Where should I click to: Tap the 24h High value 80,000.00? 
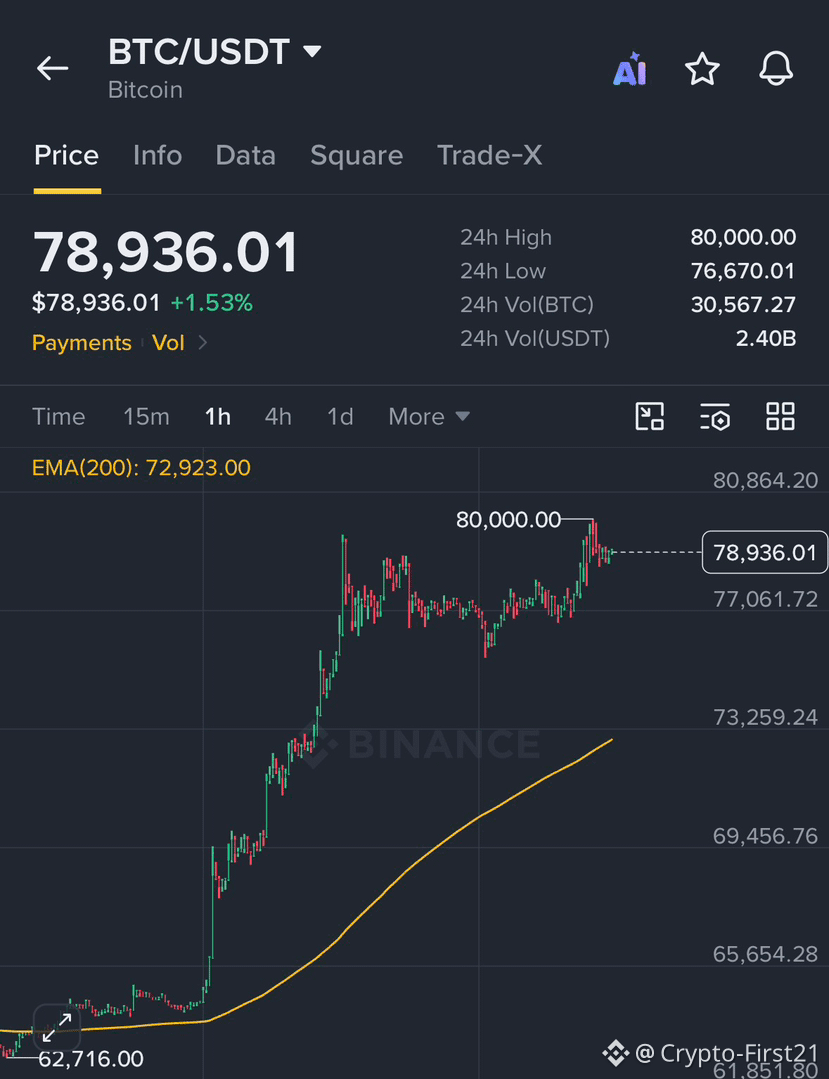tap(743, 237)
